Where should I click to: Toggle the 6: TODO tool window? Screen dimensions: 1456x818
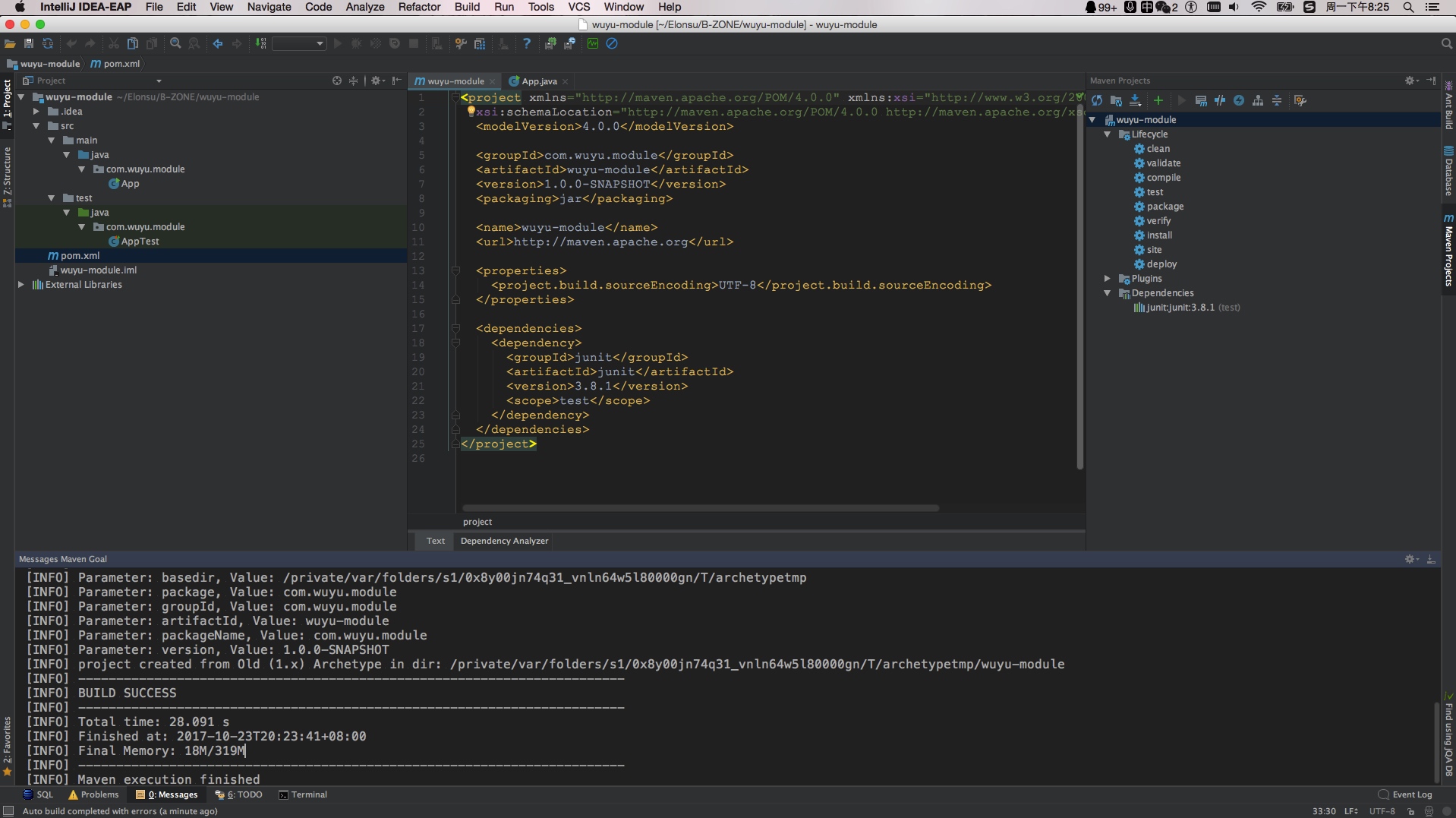pyautogui.click(x=238, y=794)
